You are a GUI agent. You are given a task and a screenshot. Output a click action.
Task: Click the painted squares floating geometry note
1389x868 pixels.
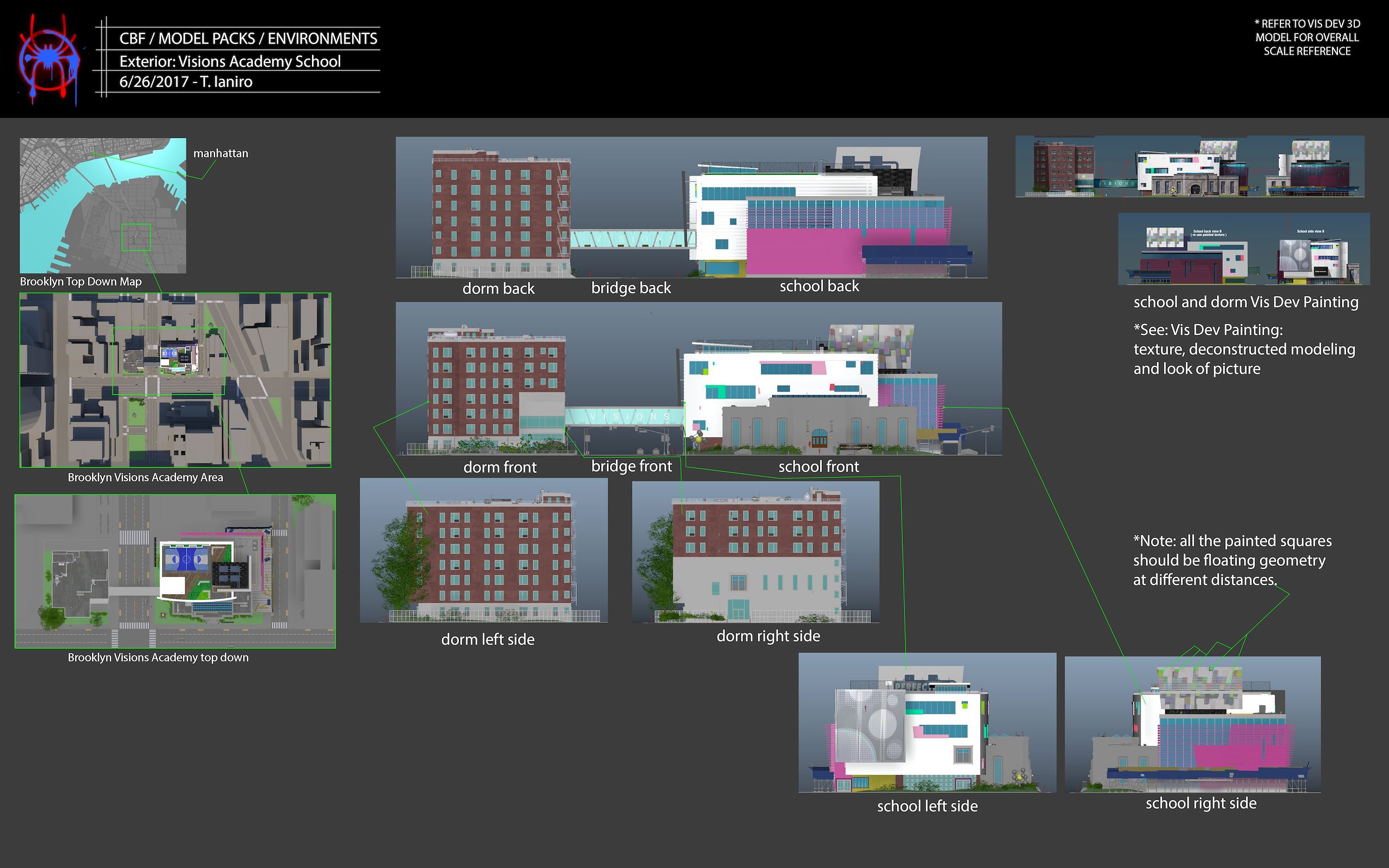tap(1232, 560)
